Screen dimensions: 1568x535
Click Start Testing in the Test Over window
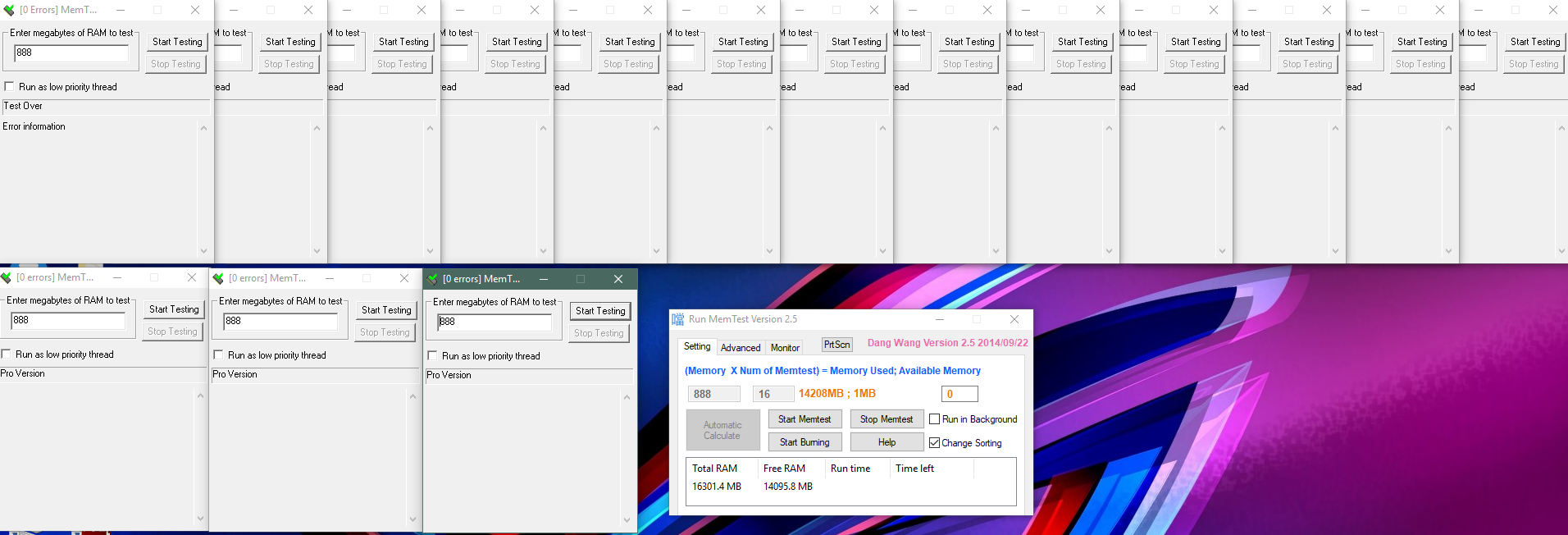(177, 42)
